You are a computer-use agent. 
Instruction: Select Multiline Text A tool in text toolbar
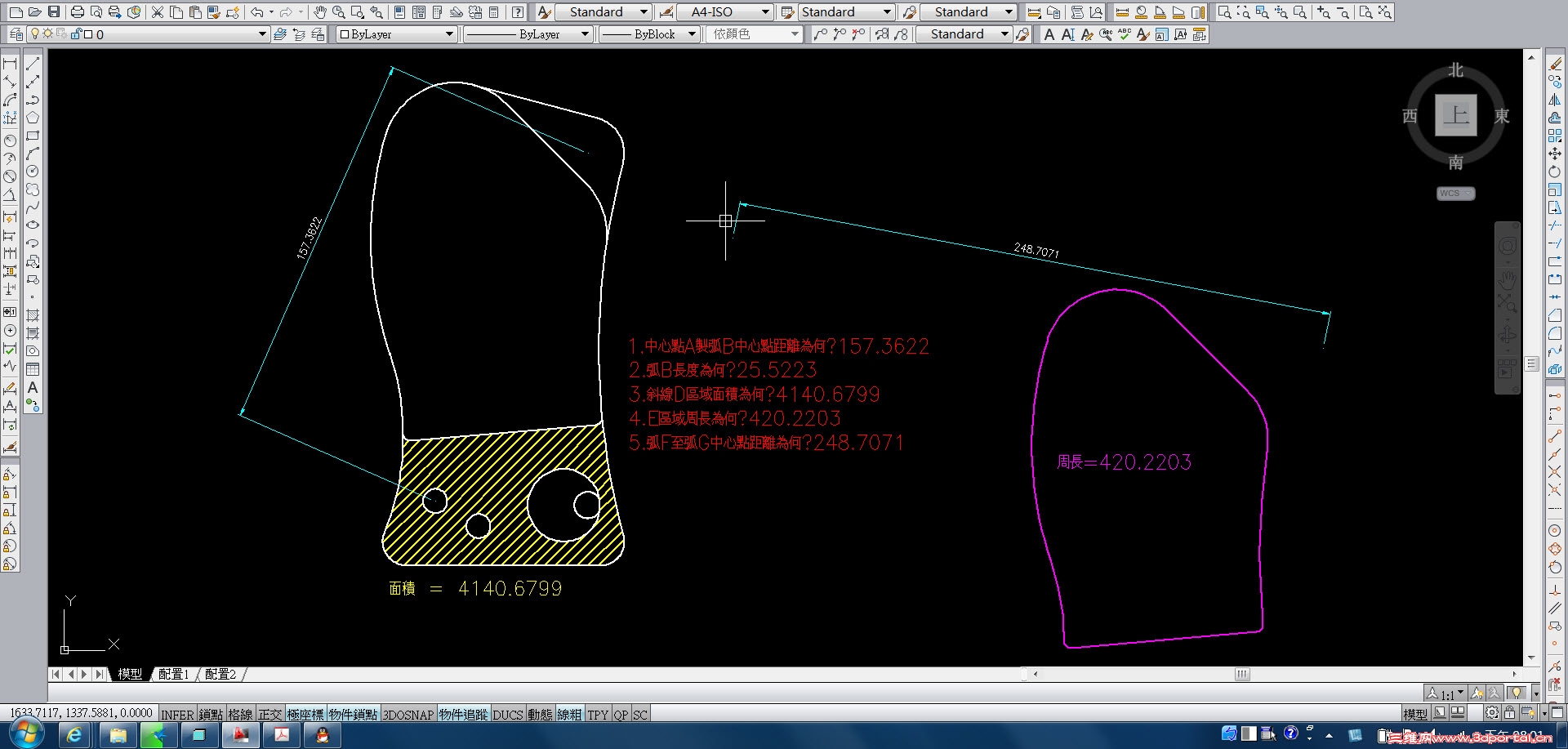1049,34
